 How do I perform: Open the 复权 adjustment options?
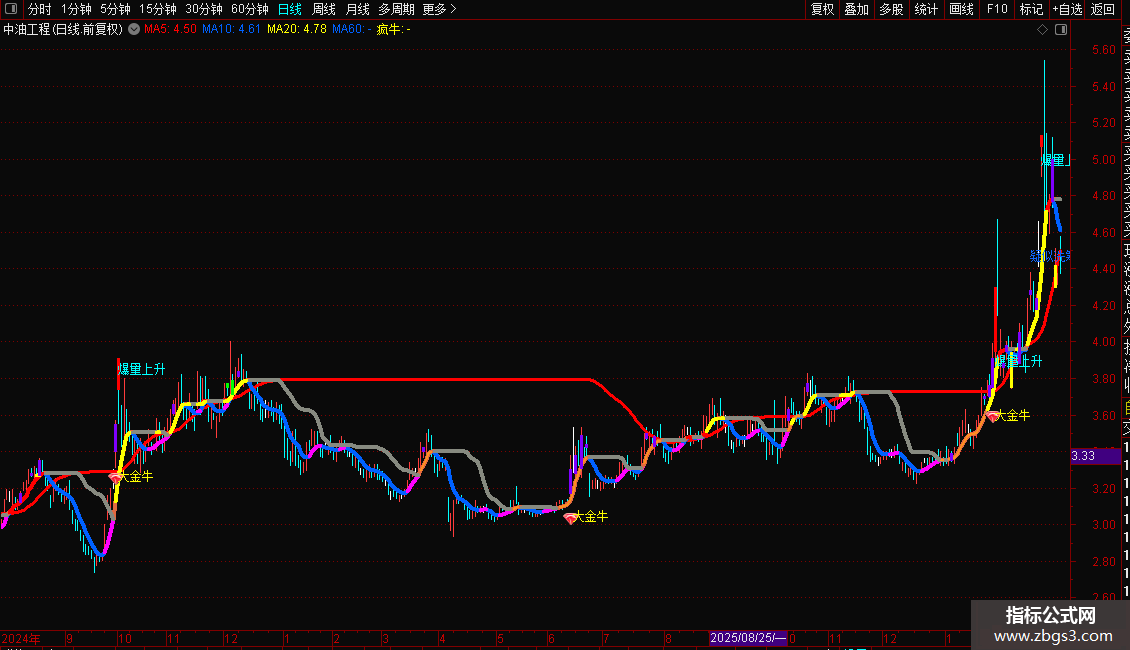coord(822,9)
